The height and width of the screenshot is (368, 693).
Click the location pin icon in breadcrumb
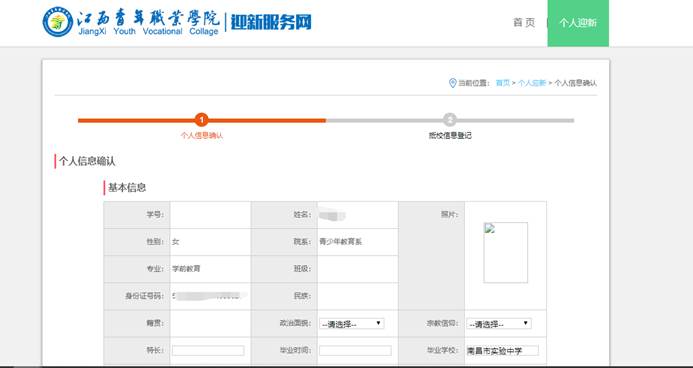(x=452, y=83)
